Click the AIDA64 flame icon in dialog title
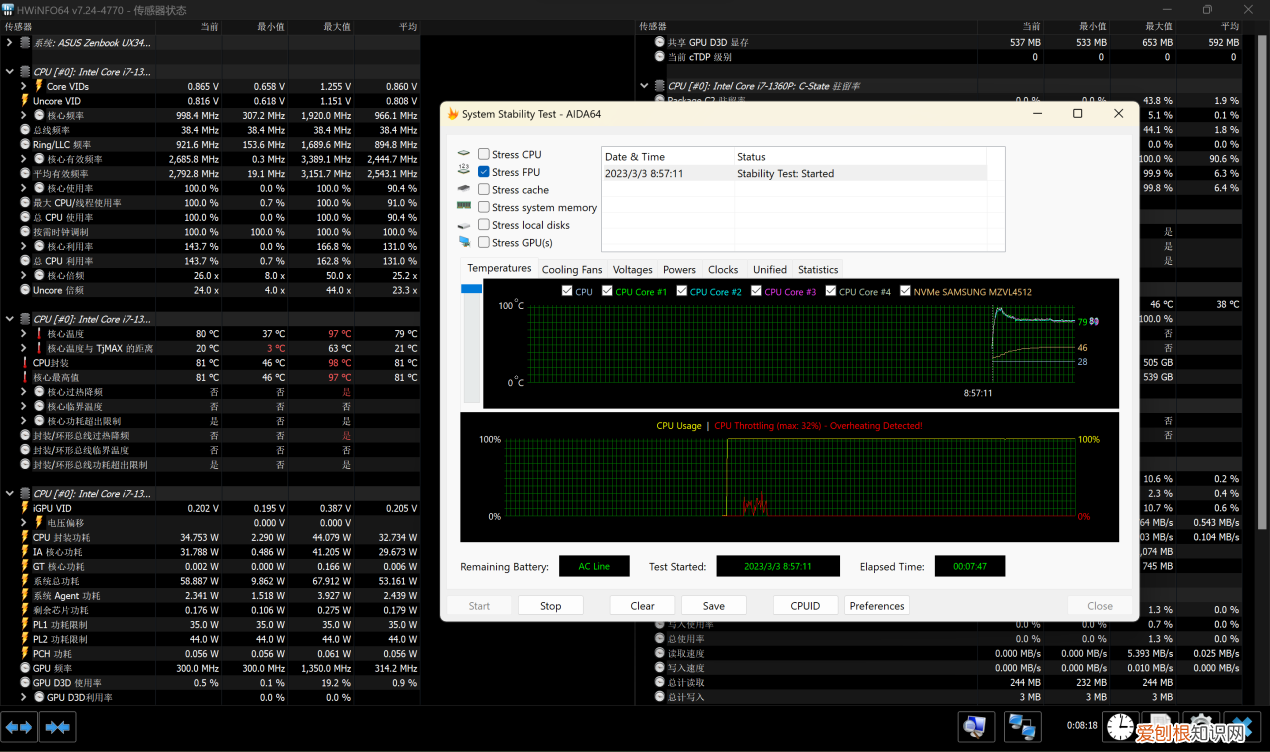The height and width of the screenshot is (752, 1270). [453, 114]
